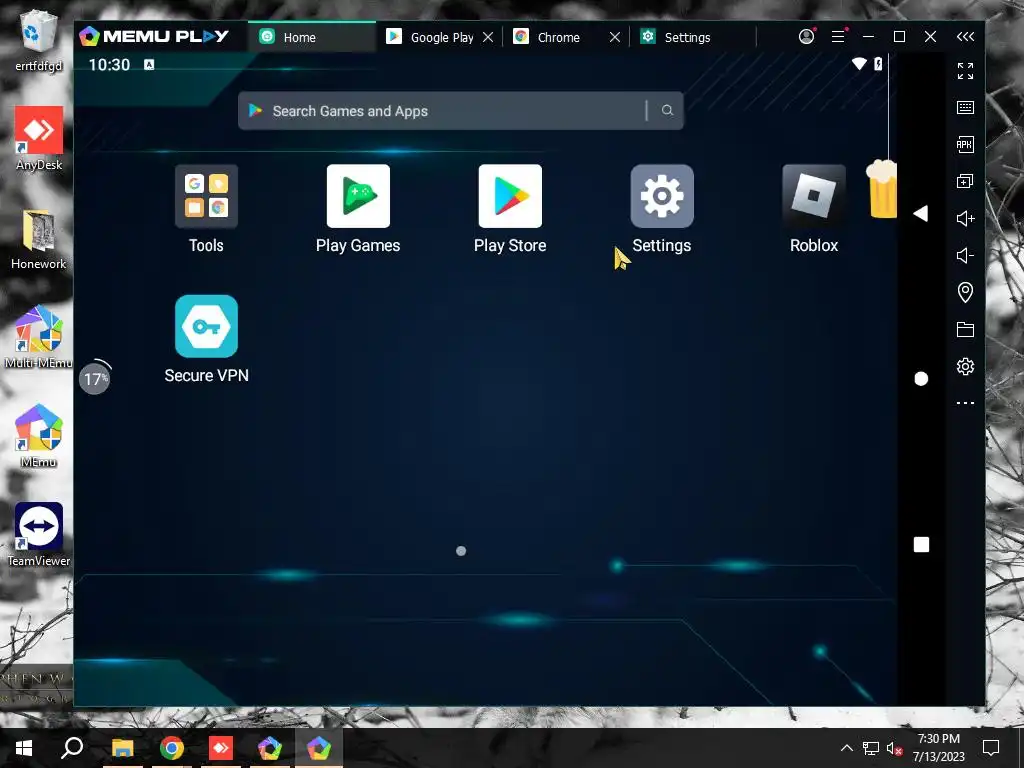Click the keyboard indicator beside the clock
This screenshot has height=768, width=1024.
(x=149, y=64)
